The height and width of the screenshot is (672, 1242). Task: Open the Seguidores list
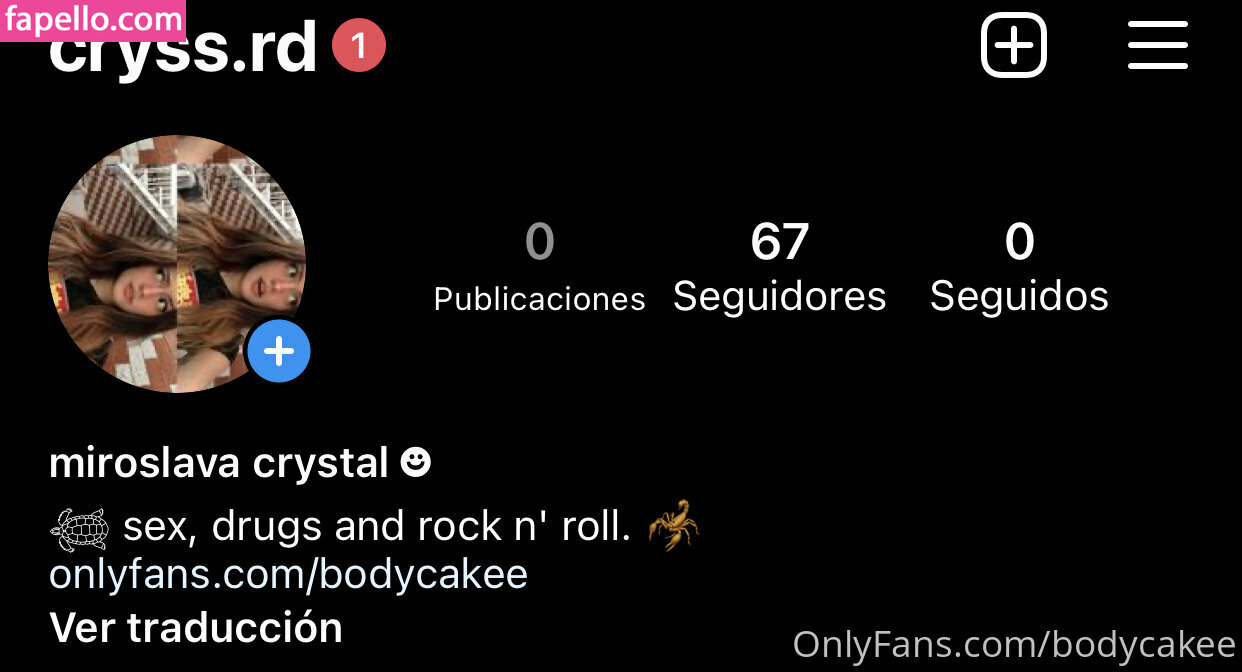[780, 268]
